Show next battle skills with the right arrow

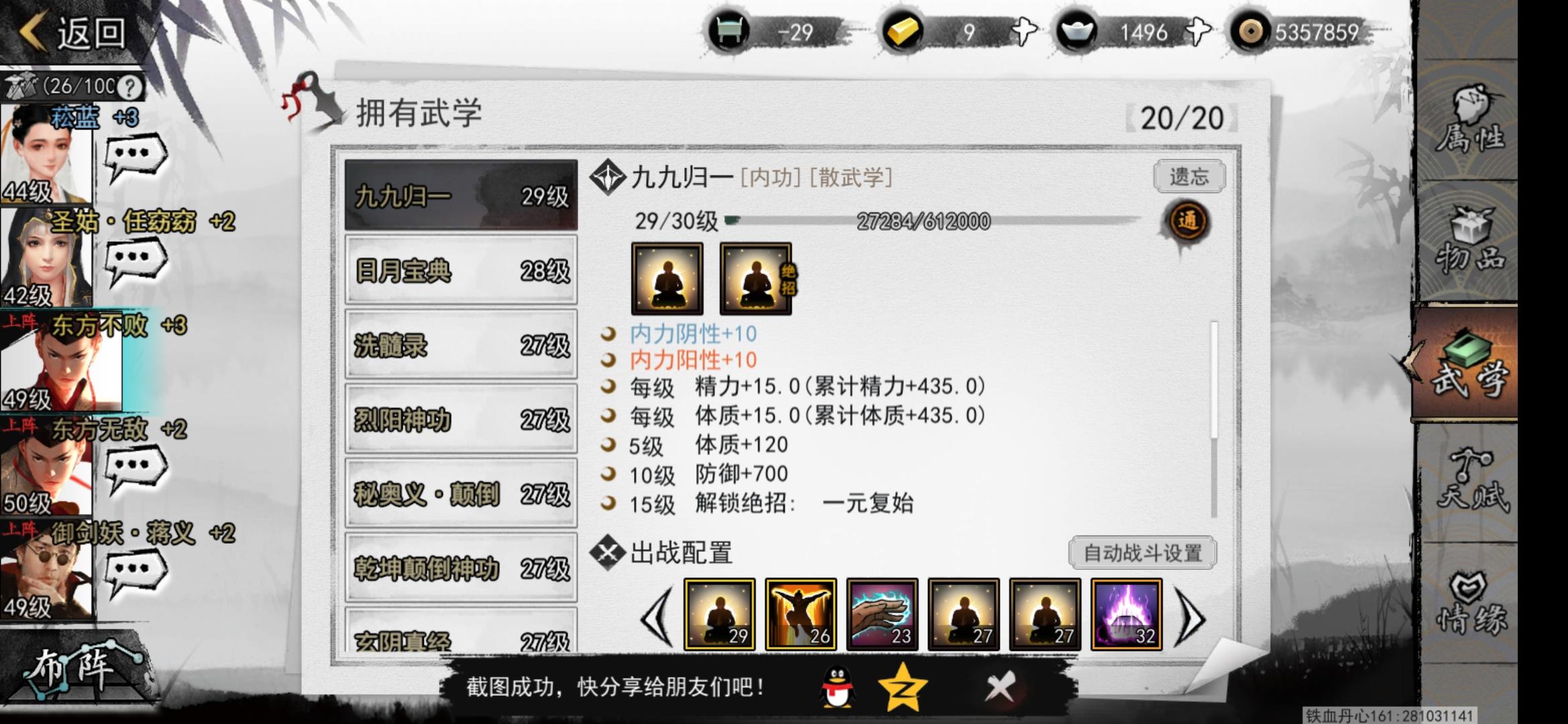click(1190, 617)
